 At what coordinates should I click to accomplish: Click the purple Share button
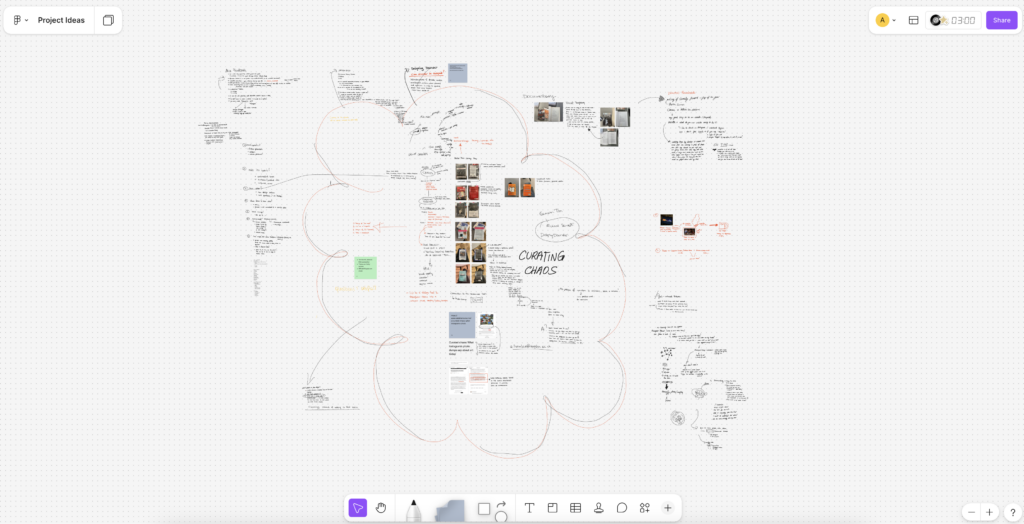click(1001, 20)
